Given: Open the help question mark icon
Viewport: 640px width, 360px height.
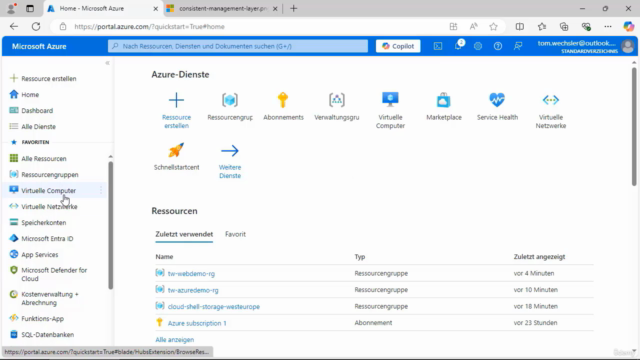Looking at the screenshot, I should (498, 46).
